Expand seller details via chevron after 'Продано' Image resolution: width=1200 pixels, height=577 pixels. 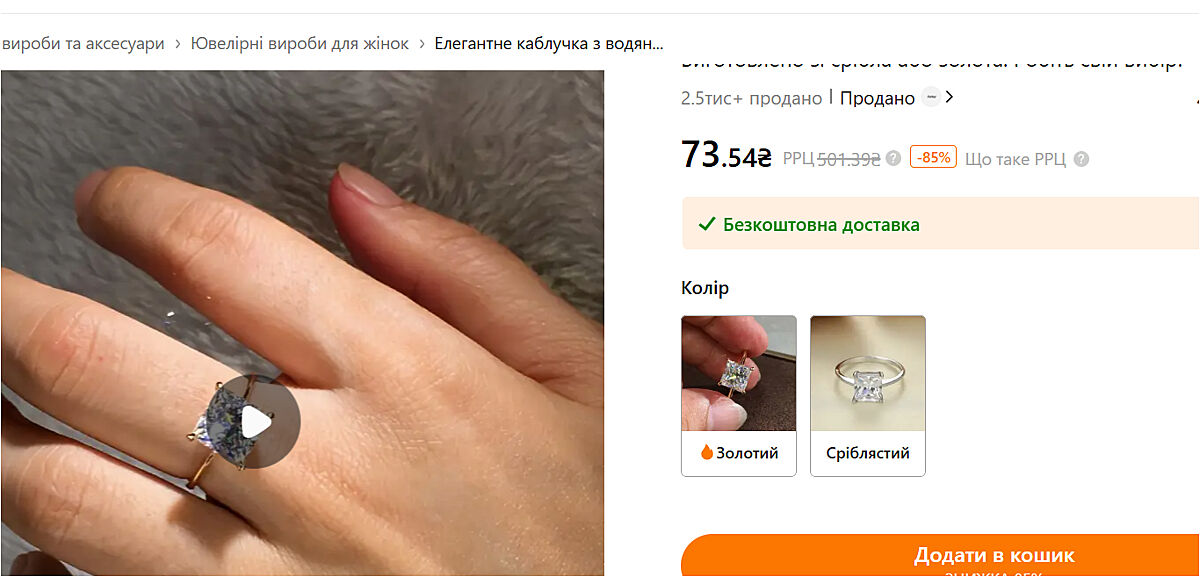click(x=950, y=97)
